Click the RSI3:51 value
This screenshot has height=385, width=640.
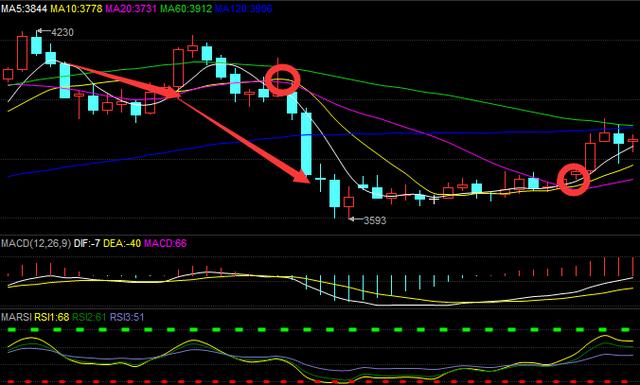coord(127,317)
